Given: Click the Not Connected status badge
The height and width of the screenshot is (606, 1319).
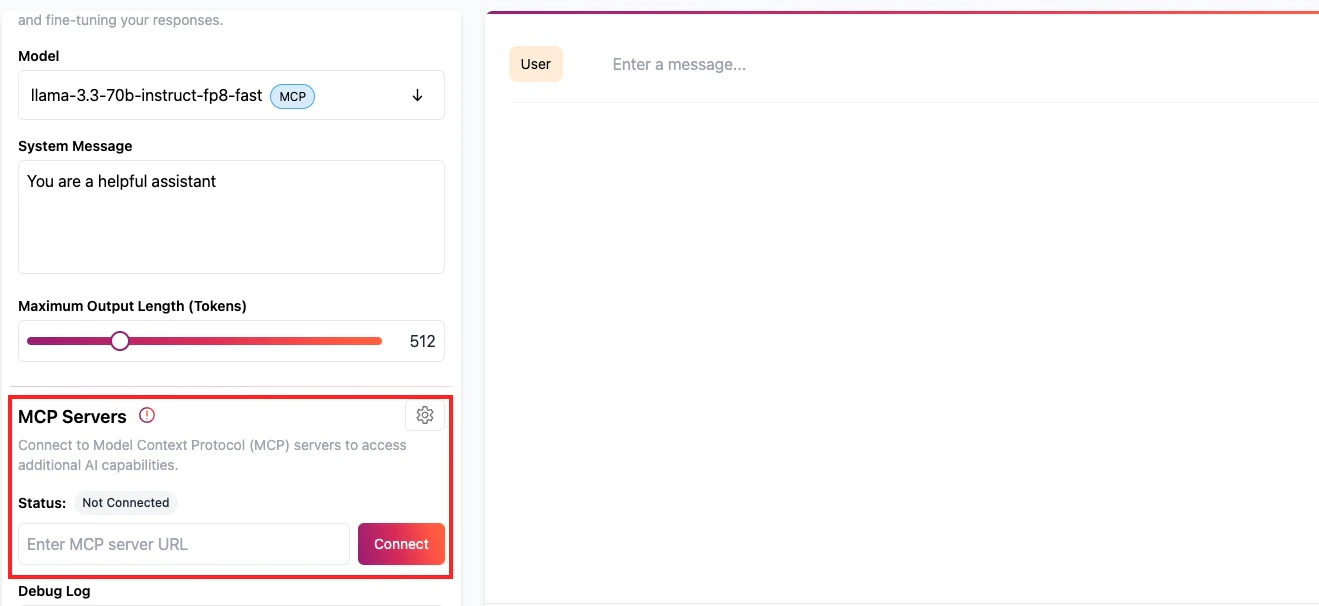Looking at the screenshot, I should pos(126,503).
